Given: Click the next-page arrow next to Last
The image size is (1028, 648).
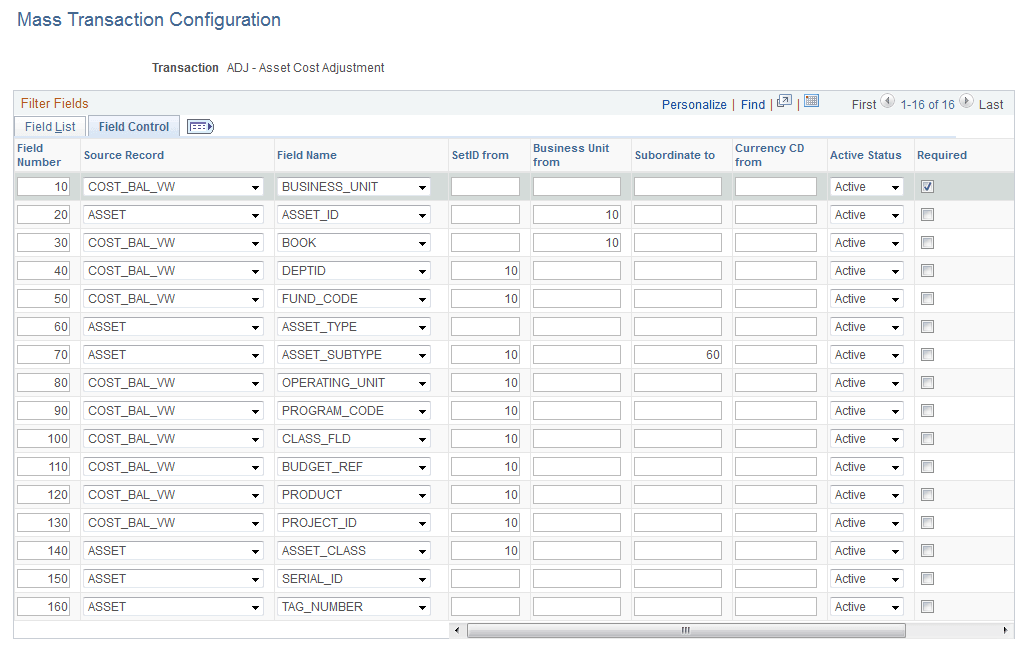Looking at the screenshot, I should point(966,101).
